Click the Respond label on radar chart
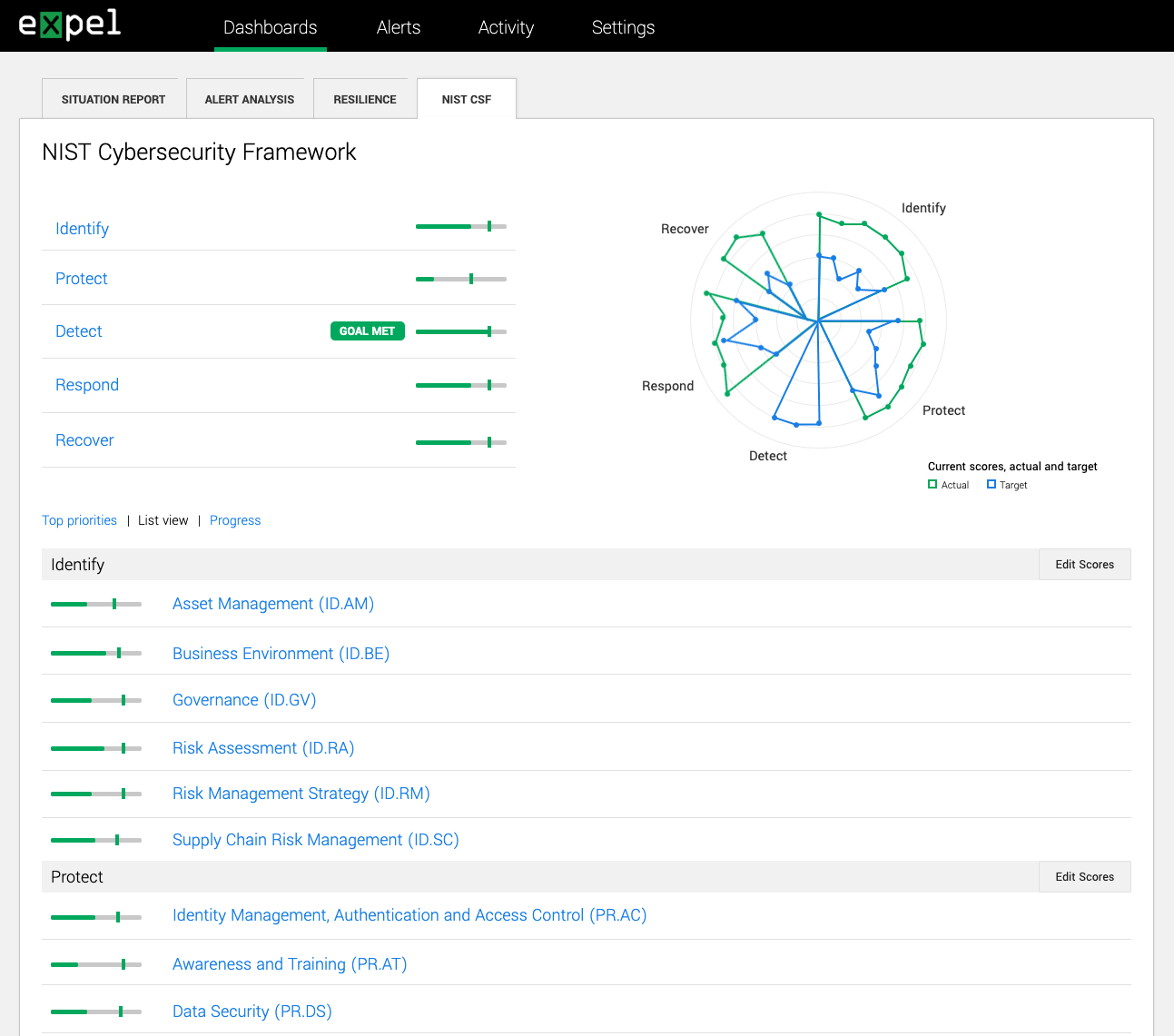This screenshot has width=1174, height=1036. [x=667, y=386]
